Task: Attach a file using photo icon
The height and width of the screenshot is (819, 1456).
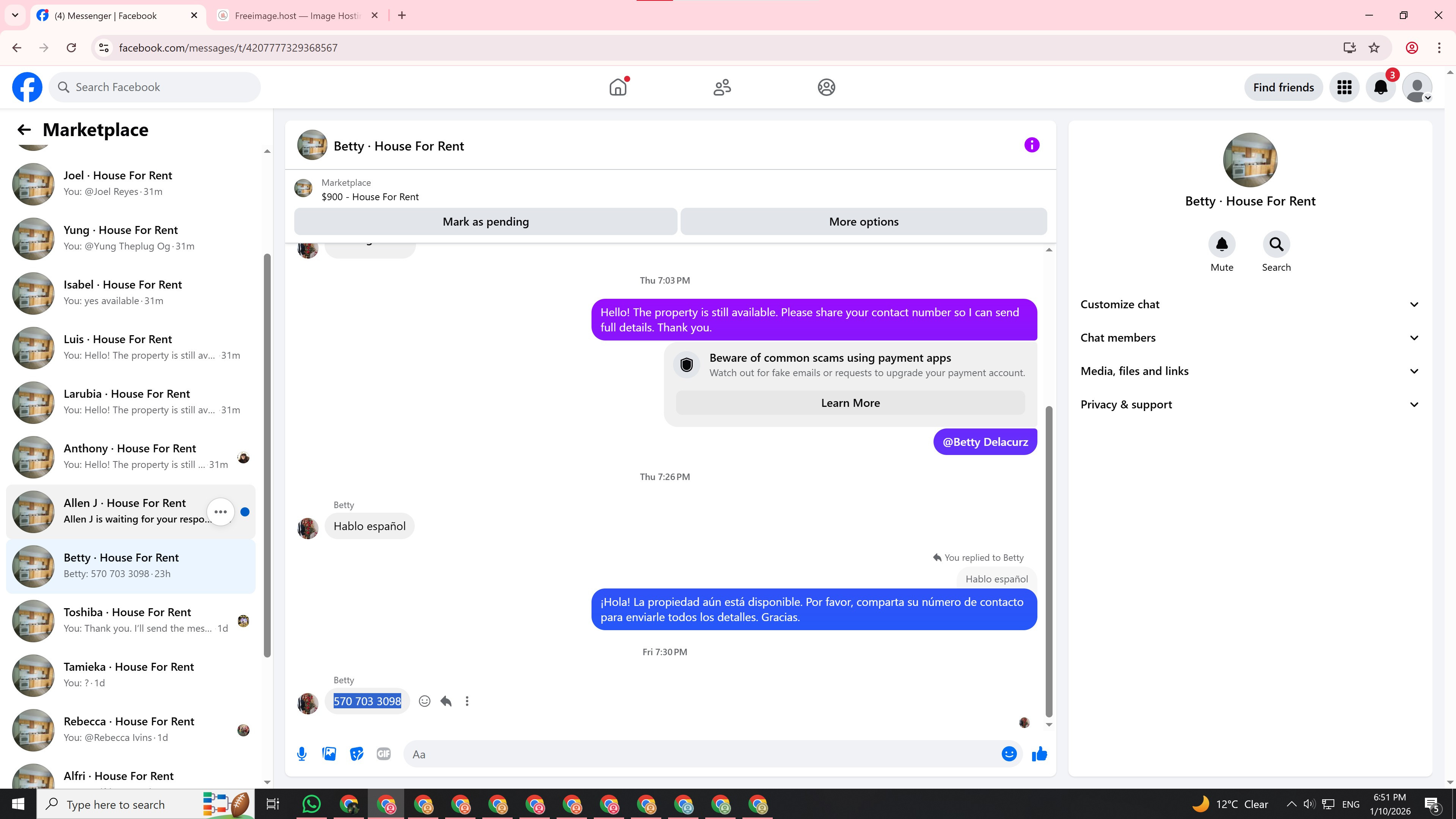Action: 329,754
